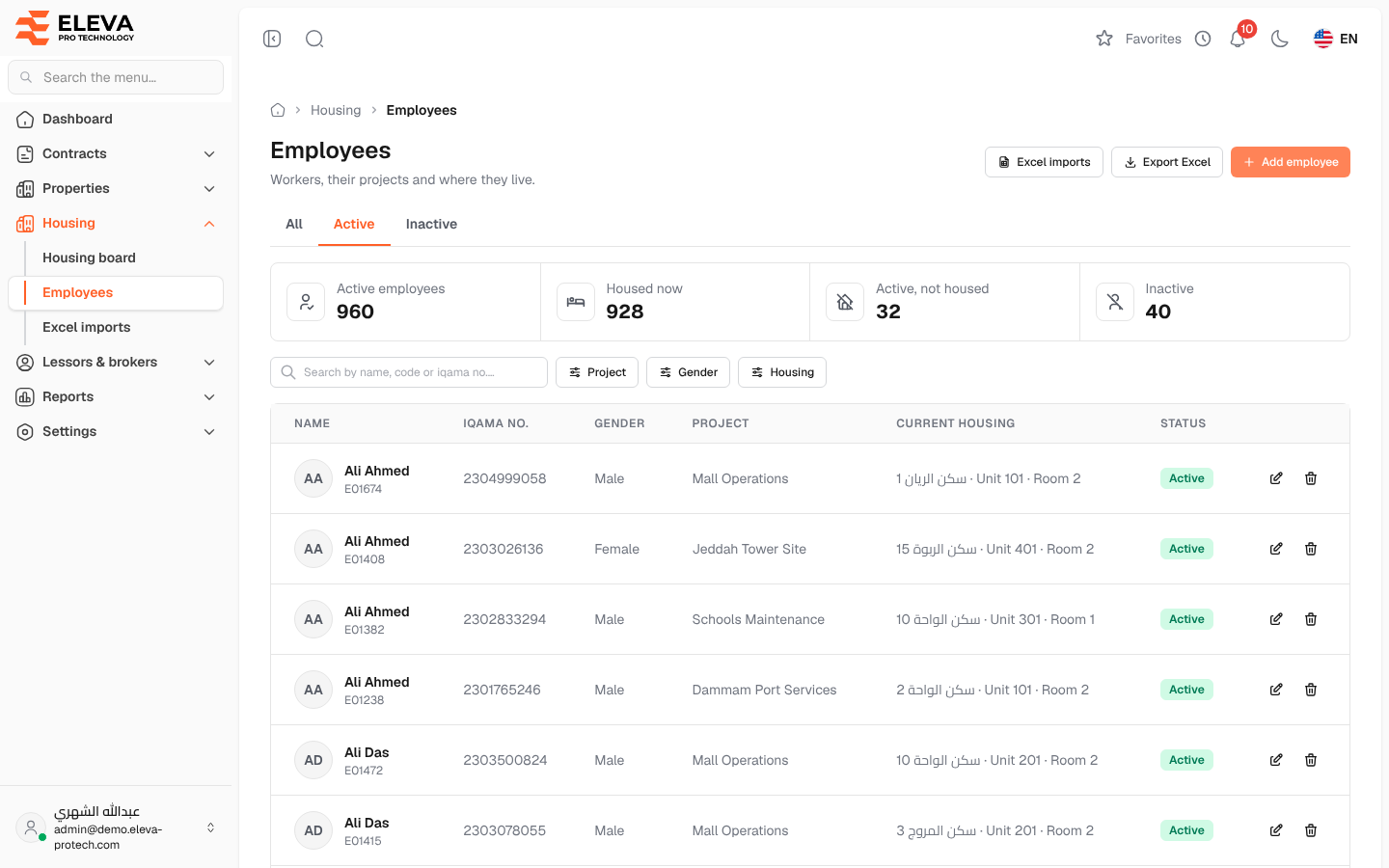Screen dimensions: 1389x868
Task: Go to Dashboard in sidebar
Action: pyautogui.click(x=116, y=119)
